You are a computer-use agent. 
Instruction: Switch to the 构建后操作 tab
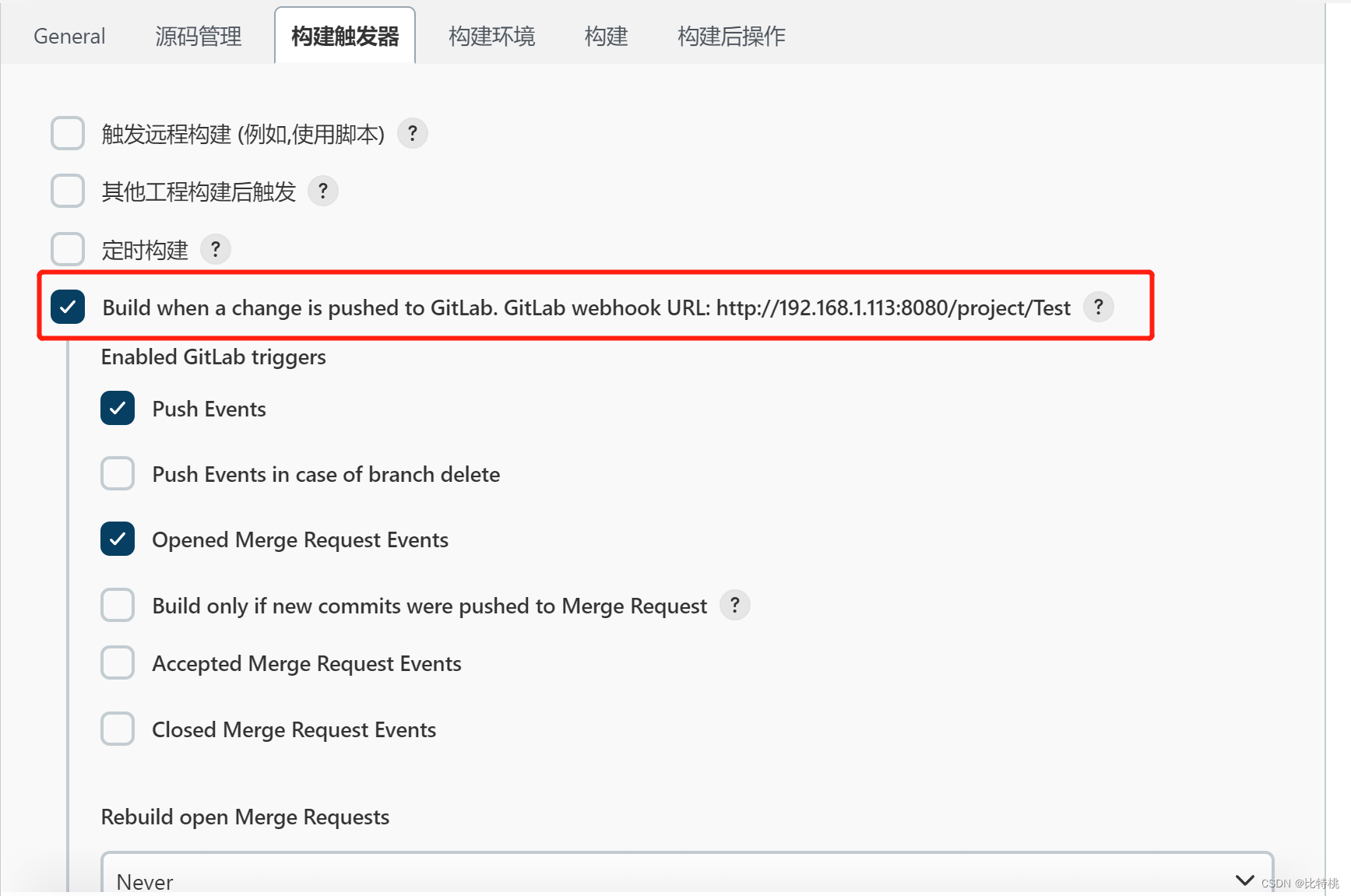pos(731,36)
